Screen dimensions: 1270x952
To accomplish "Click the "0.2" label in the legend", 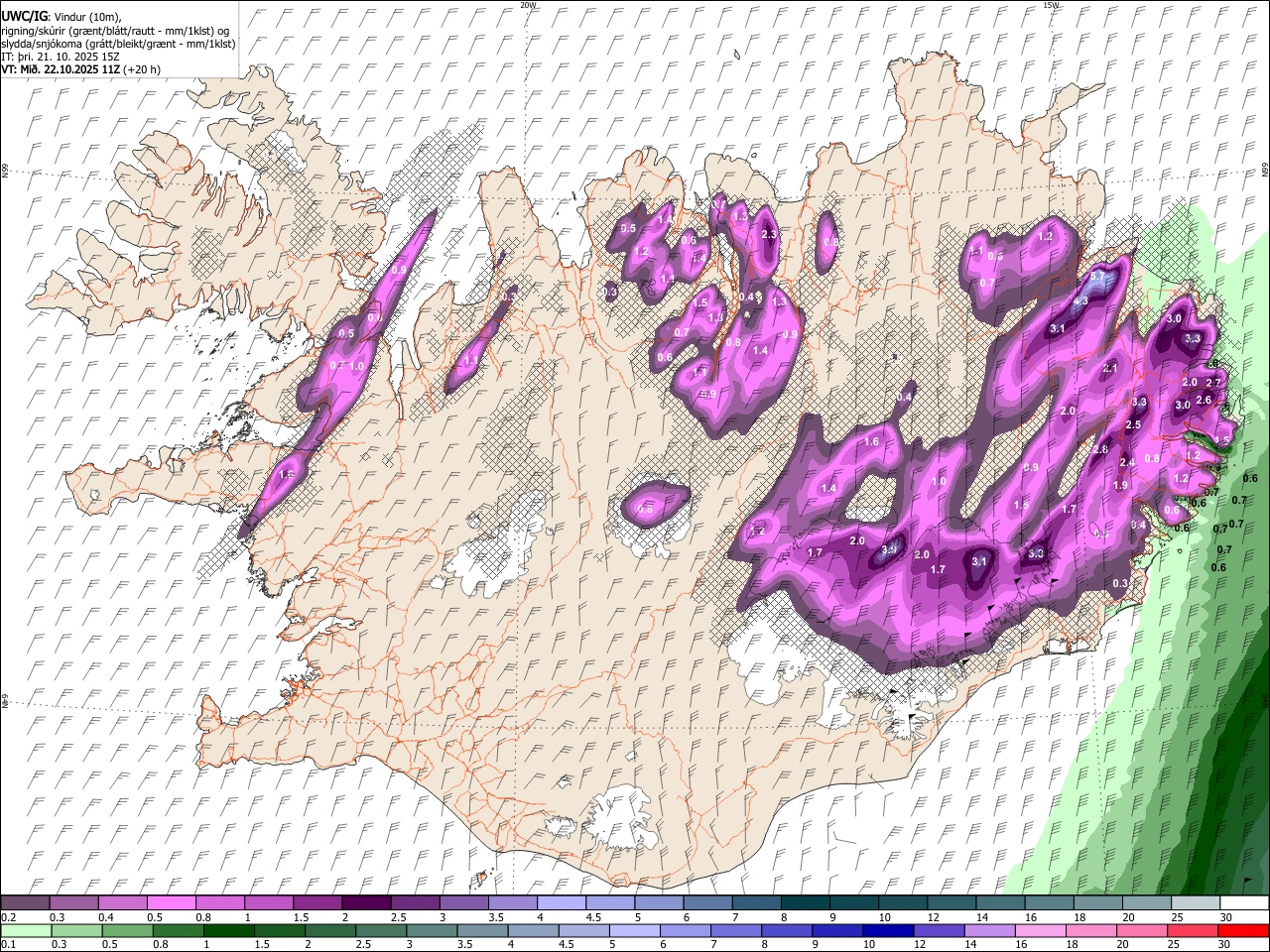I will tap(8, 917).
